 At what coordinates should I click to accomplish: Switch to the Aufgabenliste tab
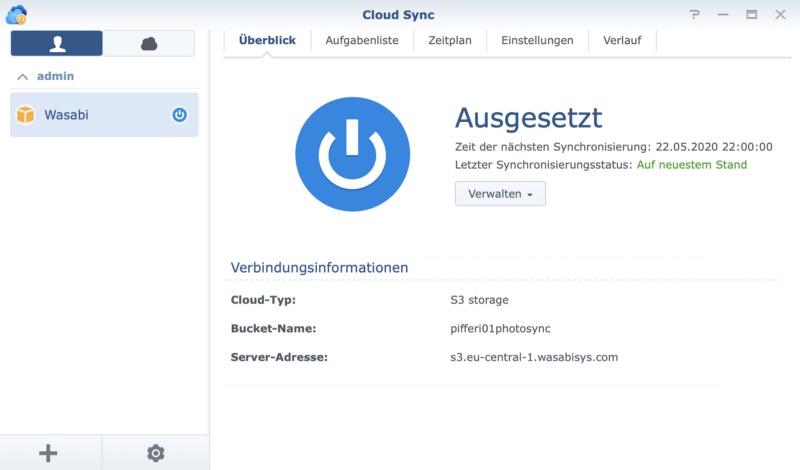362,40
